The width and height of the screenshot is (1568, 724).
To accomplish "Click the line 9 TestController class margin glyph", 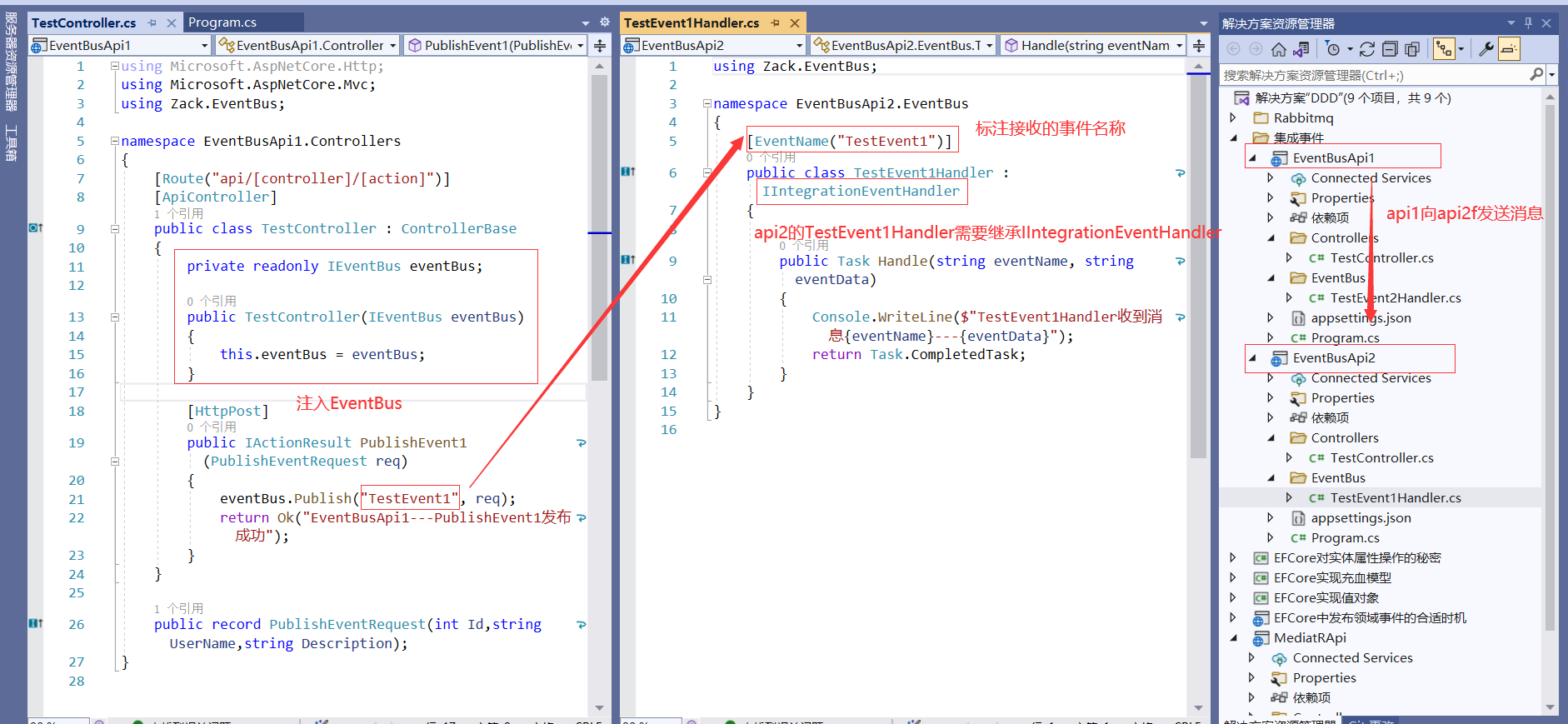I will pyautogui.click(x=36, y=228).
